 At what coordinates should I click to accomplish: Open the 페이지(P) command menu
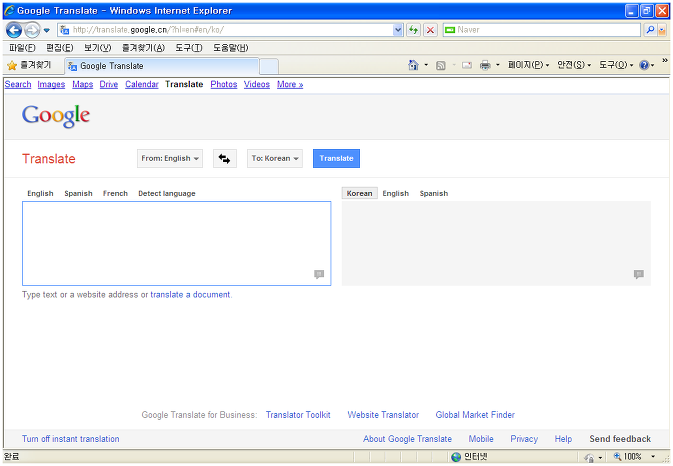(x=528, y=65)
